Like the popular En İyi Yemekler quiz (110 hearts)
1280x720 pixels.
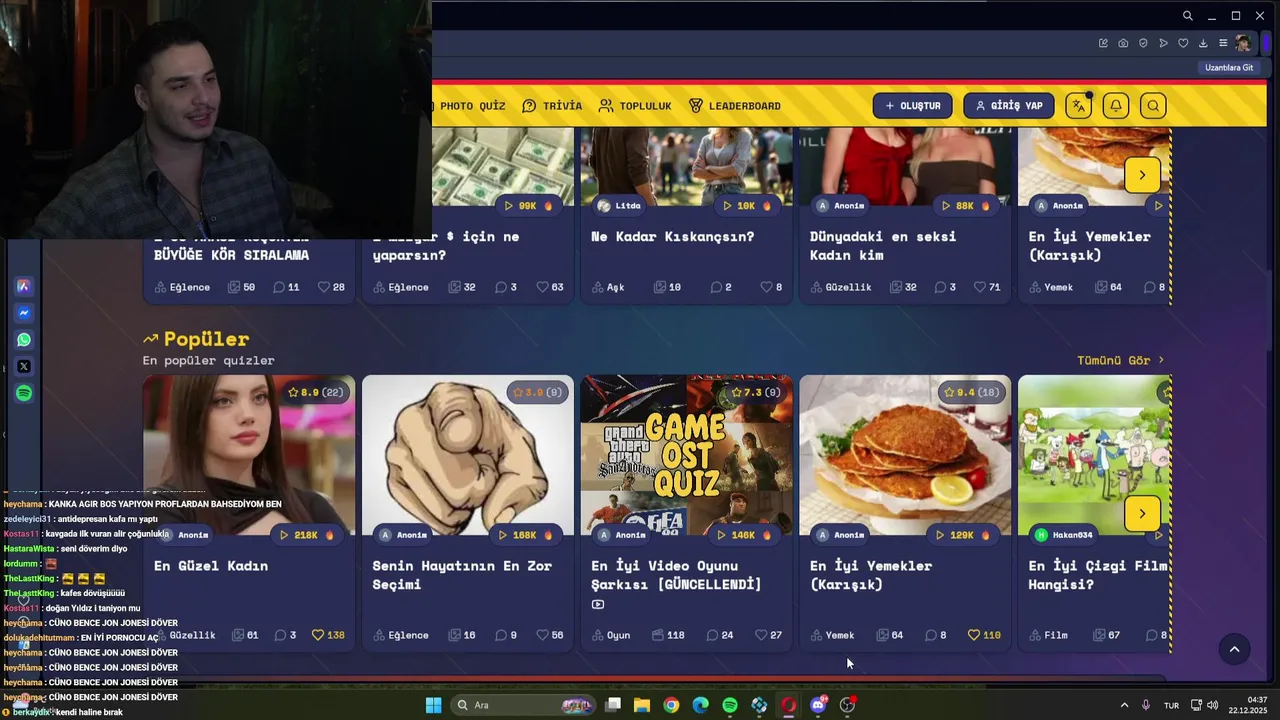(974, 635)
